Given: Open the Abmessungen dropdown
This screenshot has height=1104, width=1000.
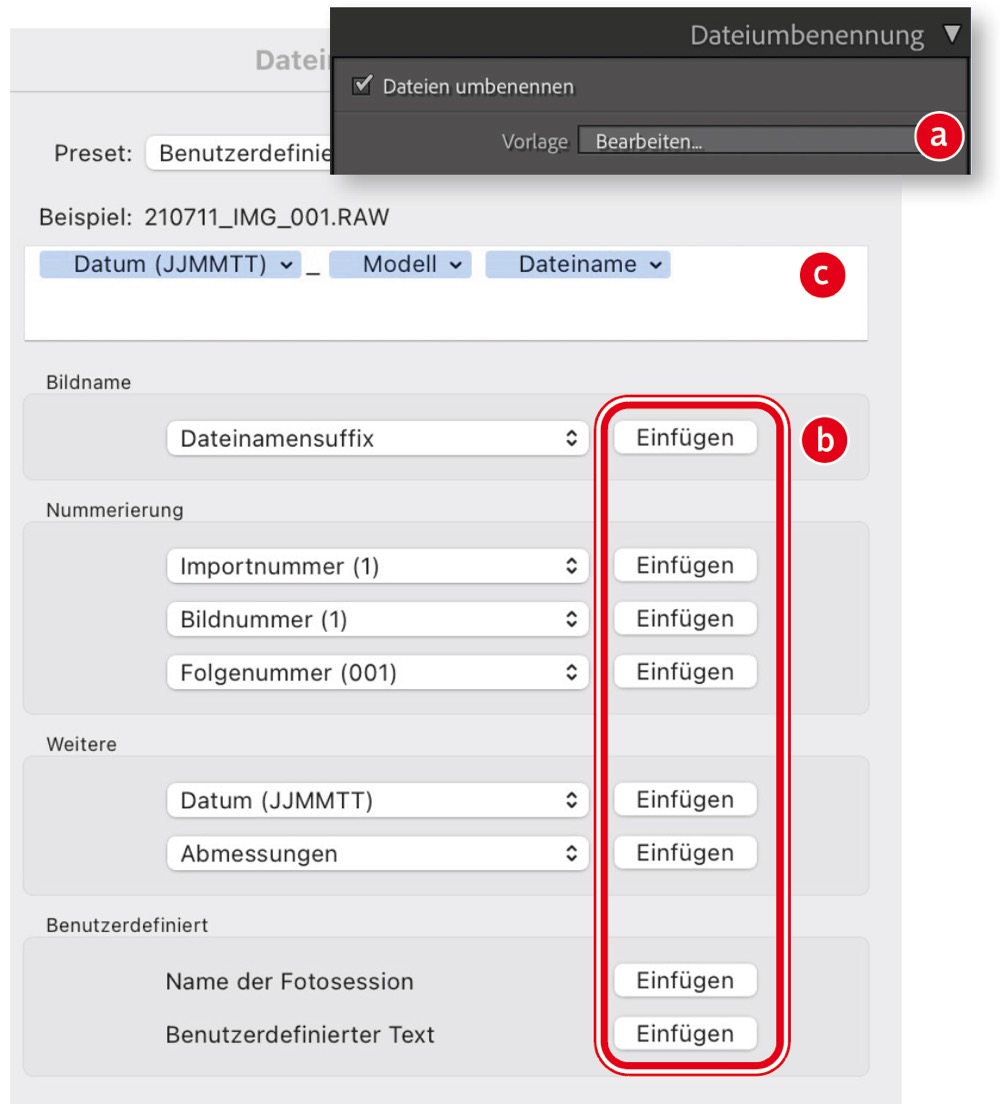Looking at the screenshot, I should click(x=377, y=854).
